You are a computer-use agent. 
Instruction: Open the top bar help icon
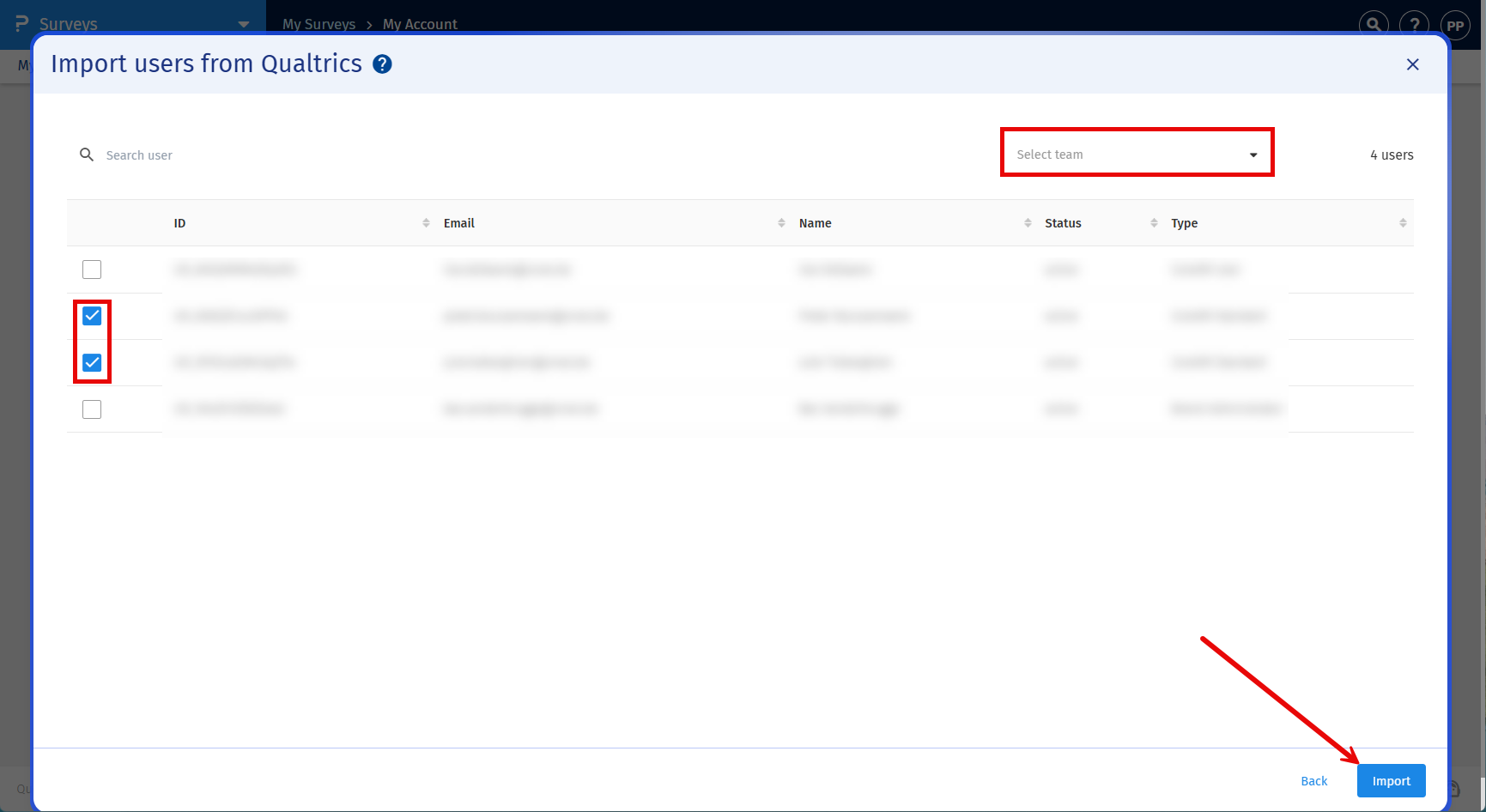[x=1415, y=24]
